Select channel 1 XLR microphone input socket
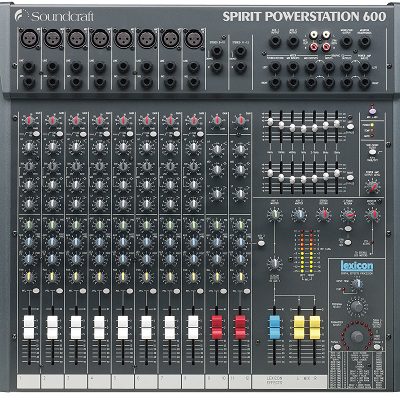The height and width of the screenshot is (400, 400). (x=29, y=38)
